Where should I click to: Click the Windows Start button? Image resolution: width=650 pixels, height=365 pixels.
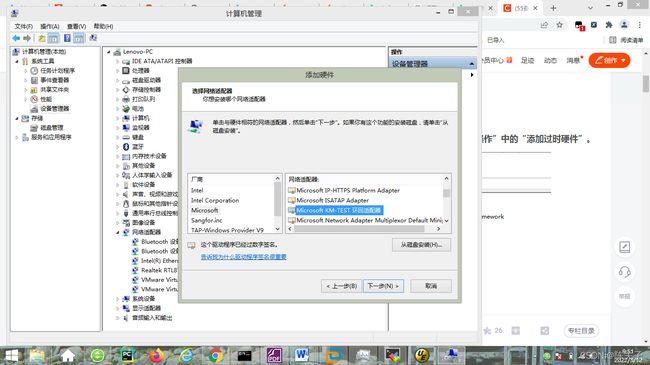[12, 355]
